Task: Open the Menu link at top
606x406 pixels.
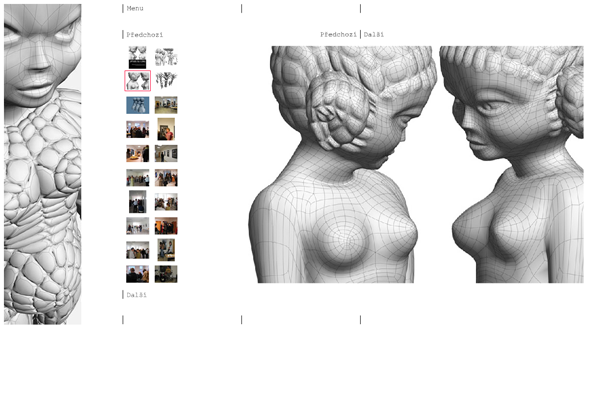Action: click(x=135, y=8)
